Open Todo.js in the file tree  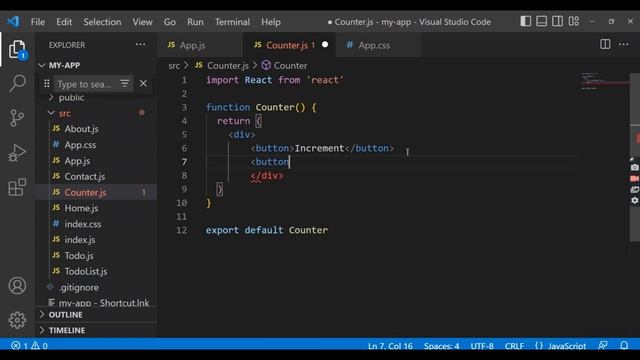(x=79, y=256)
